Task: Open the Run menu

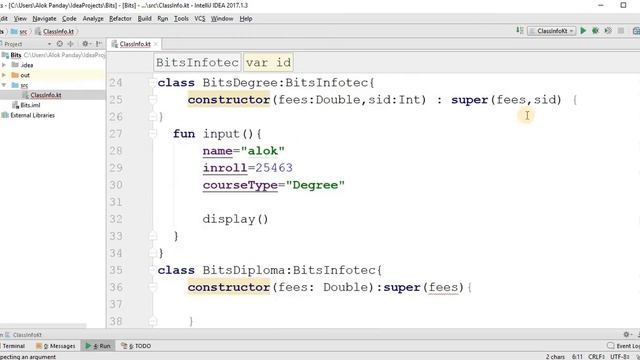Action: [x=162, y=19]
